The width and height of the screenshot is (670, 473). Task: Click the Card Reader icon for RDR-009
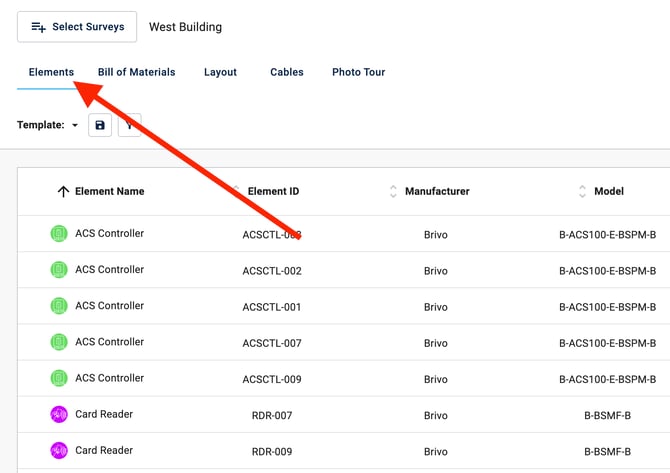point(59,451)
